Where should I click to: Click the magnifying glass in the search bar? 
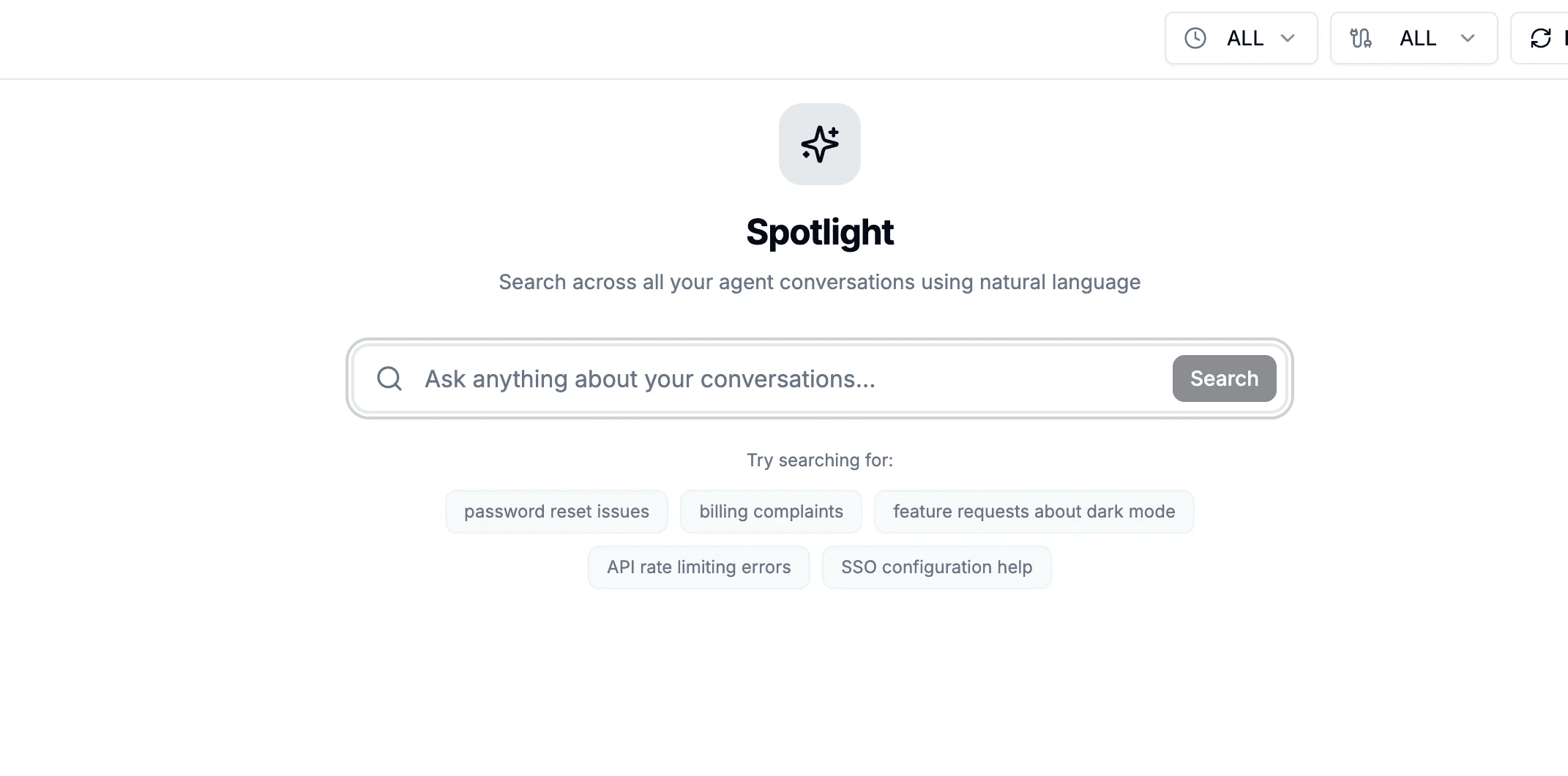coord(389,378)
